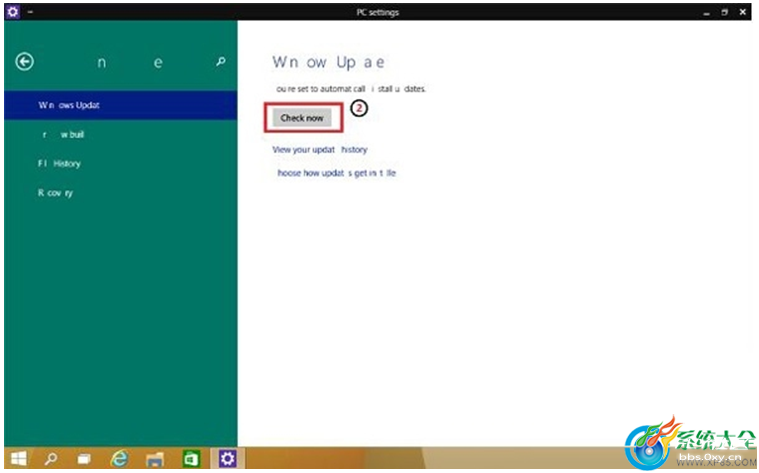Viewport: 759px width, 473px height.
Task: Open View your update history link
Action: click(x=320, y=150)
